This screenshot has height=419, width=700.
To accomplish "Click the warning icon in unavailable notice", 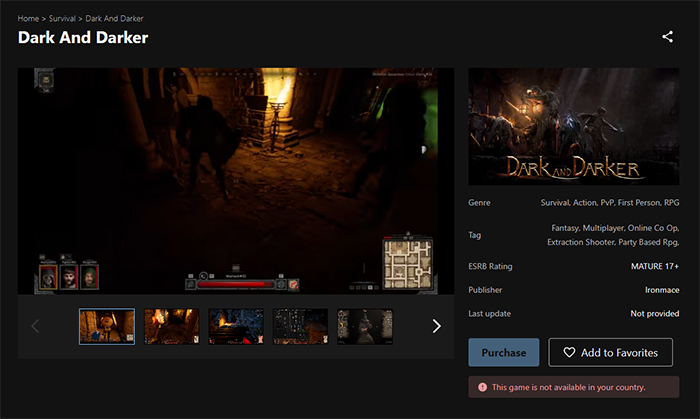I will click(x=483, y=387).
